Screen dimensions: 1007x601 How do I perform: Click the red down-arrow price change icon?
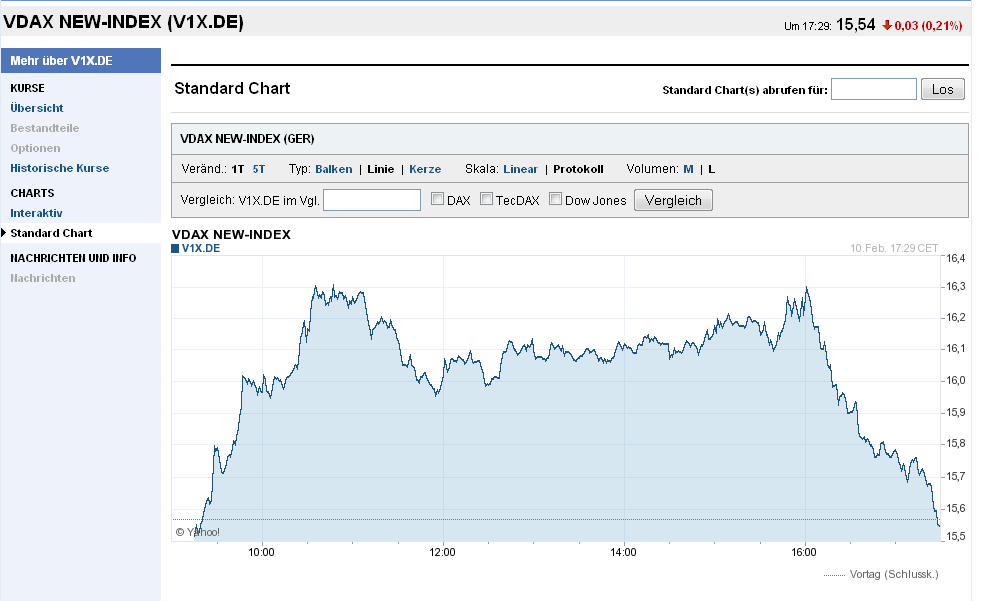pos(887,26)
